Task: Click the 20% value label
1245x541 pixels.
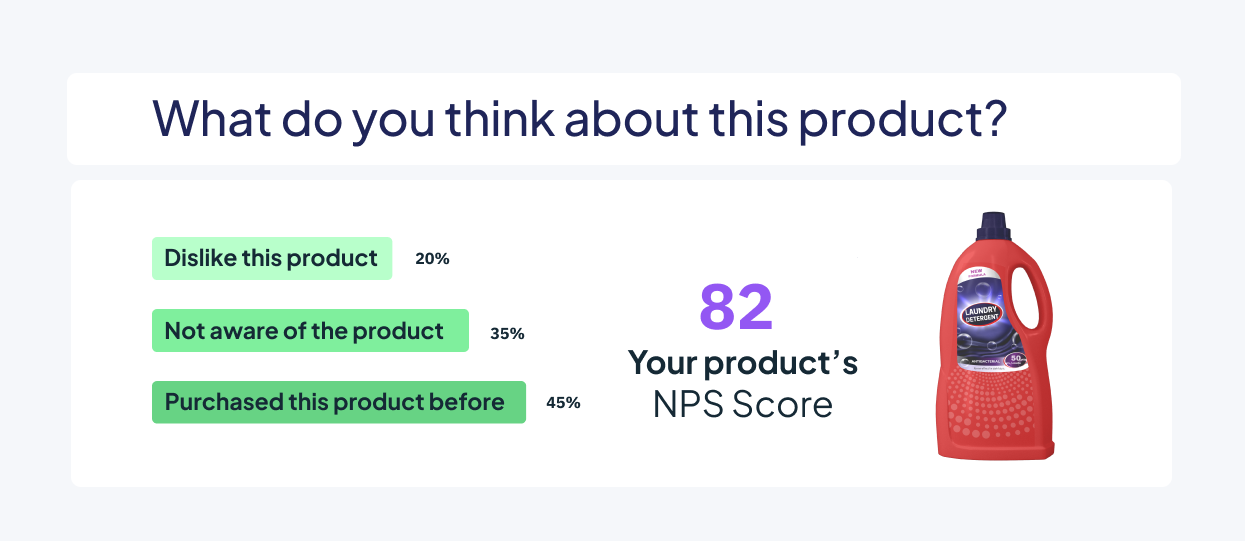Action: point(432,258)
